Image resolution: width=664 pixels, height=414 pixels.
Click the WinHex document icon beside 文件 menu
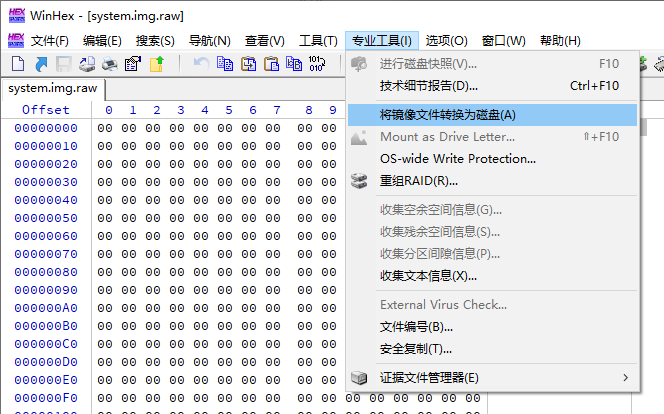16,41
